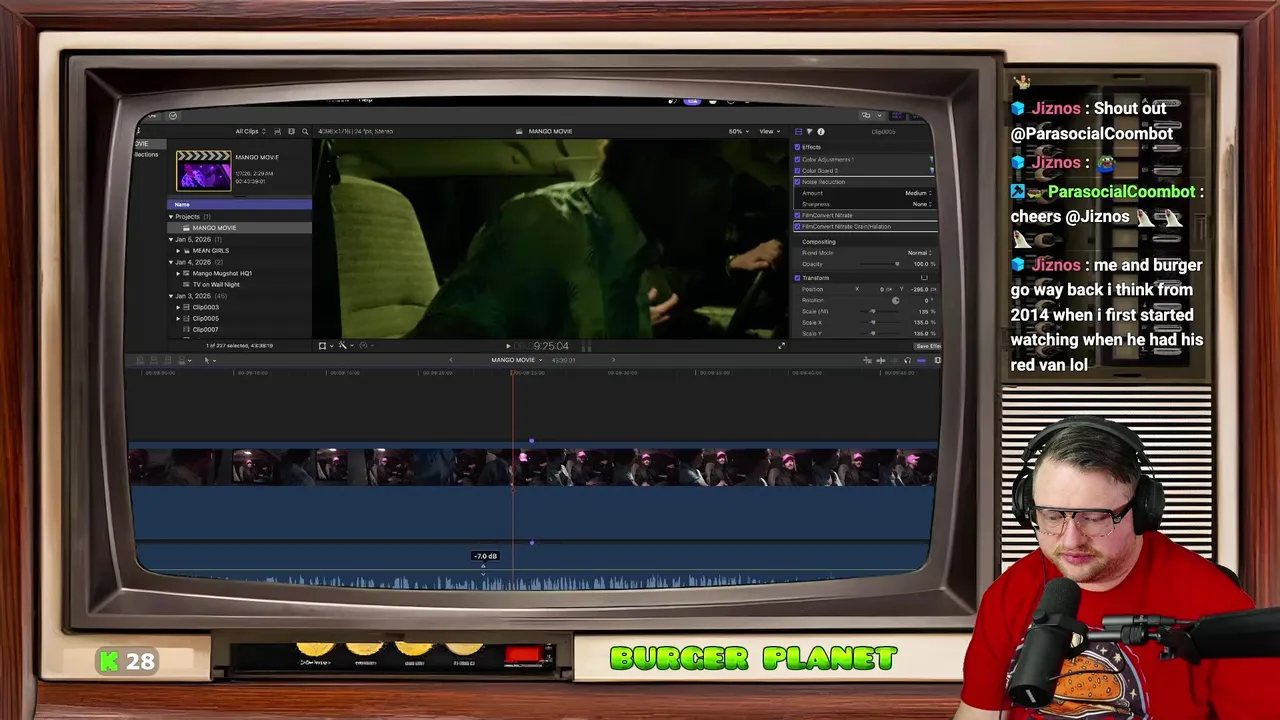Select the TV on Wall Night clip
1280x720 pixels.
[x=216, y=284]
